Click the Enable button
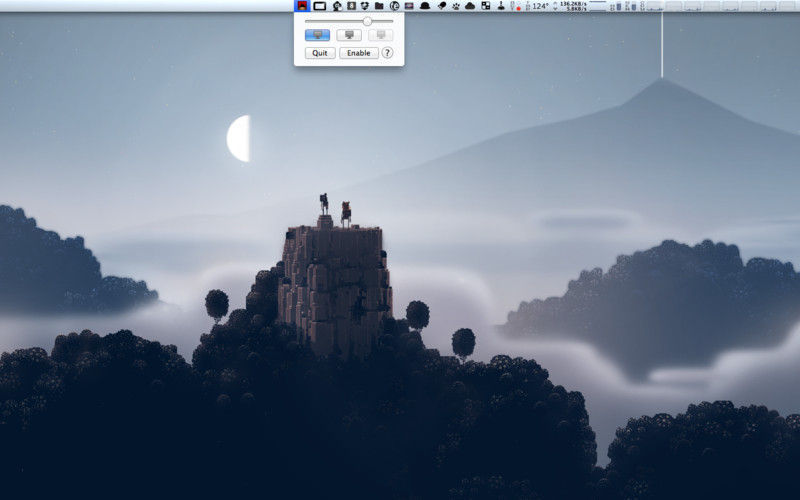This screenshot has width=800, height=500. (x=359, y=53)
